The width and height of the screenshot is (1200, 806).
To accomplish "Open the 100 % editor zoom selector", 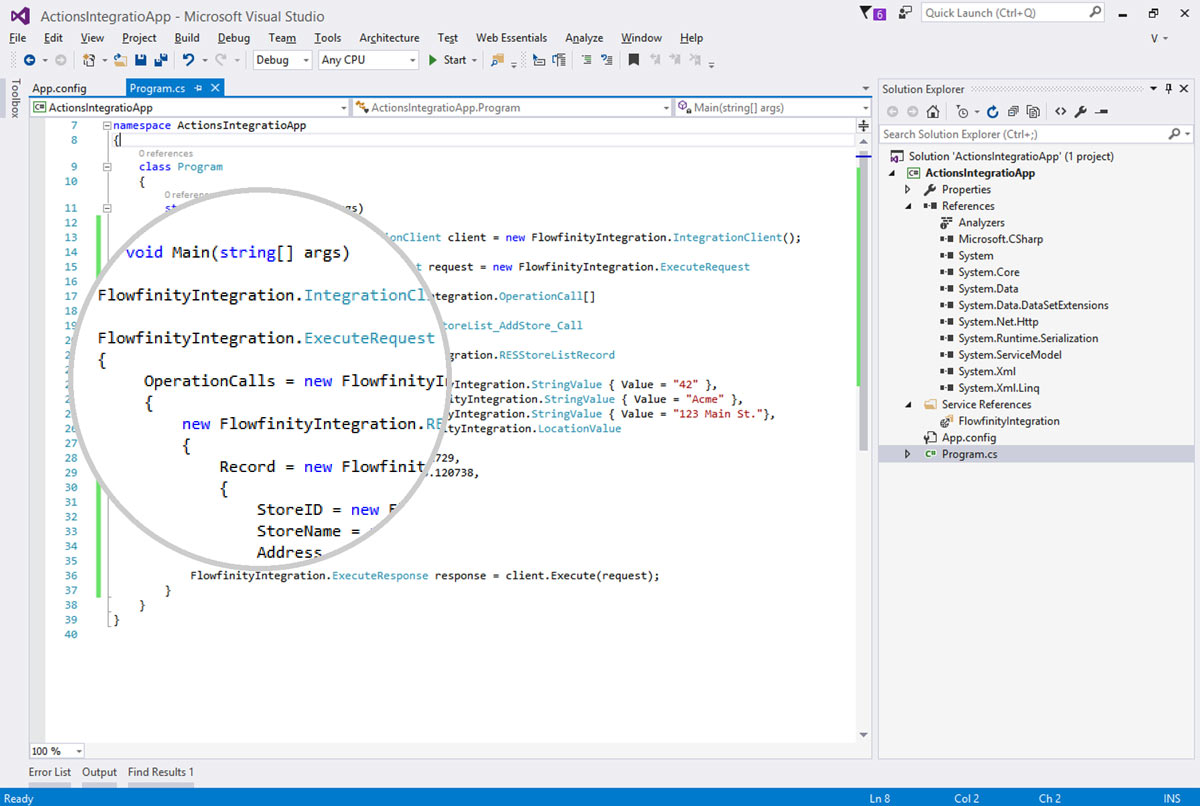I will 57,751.
